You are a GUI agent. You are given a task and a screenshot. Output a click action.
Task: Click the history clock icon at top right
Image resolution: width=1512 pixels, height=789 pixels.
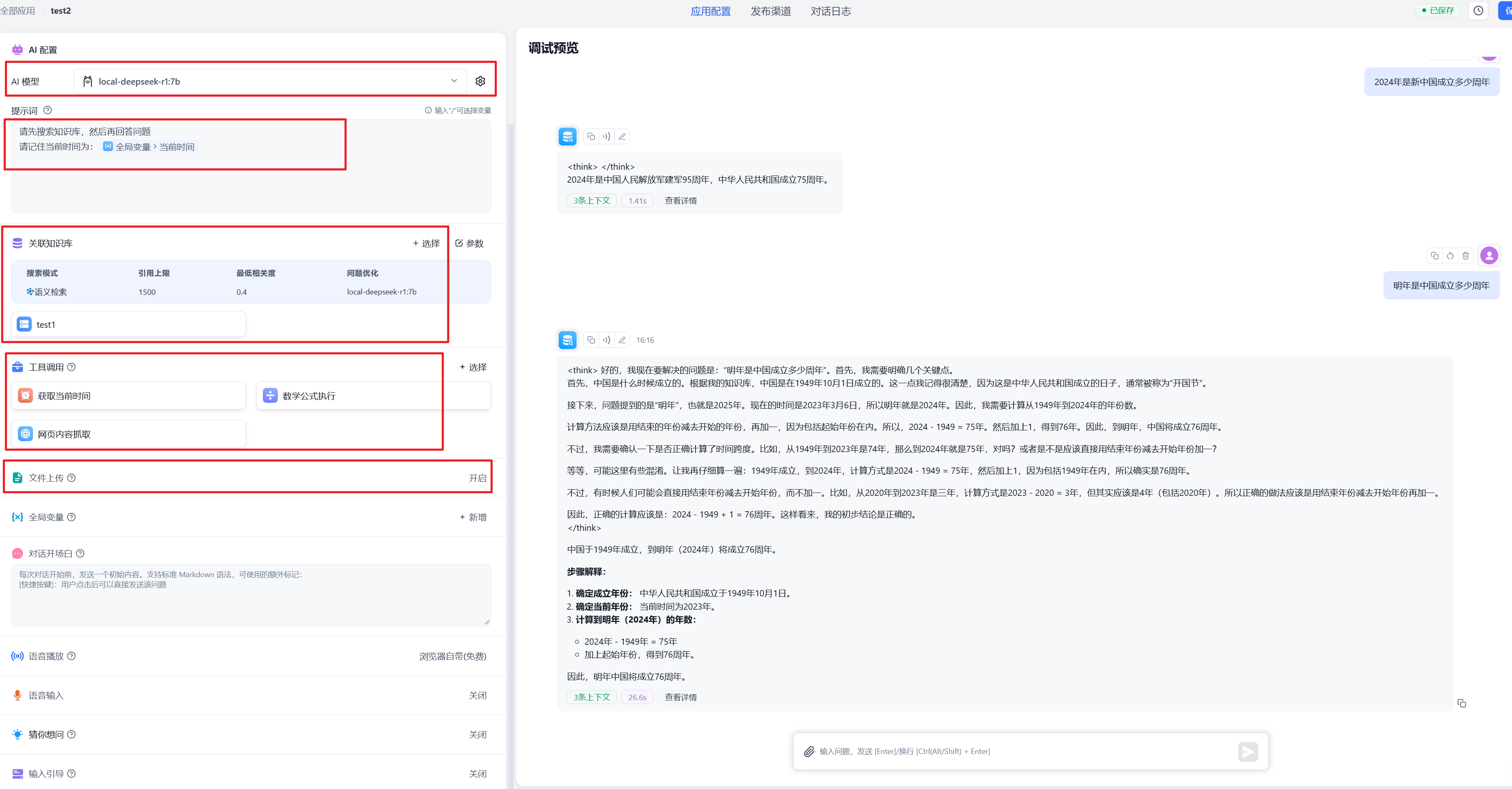tap(1478, 10)
